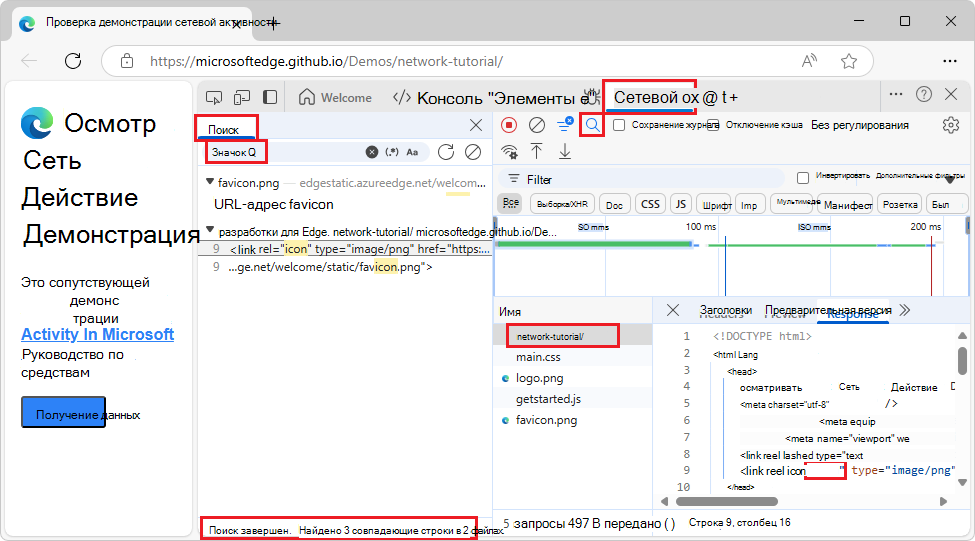
Task: Click the response horizontal scrollbar
Action: tap(726, 501)
